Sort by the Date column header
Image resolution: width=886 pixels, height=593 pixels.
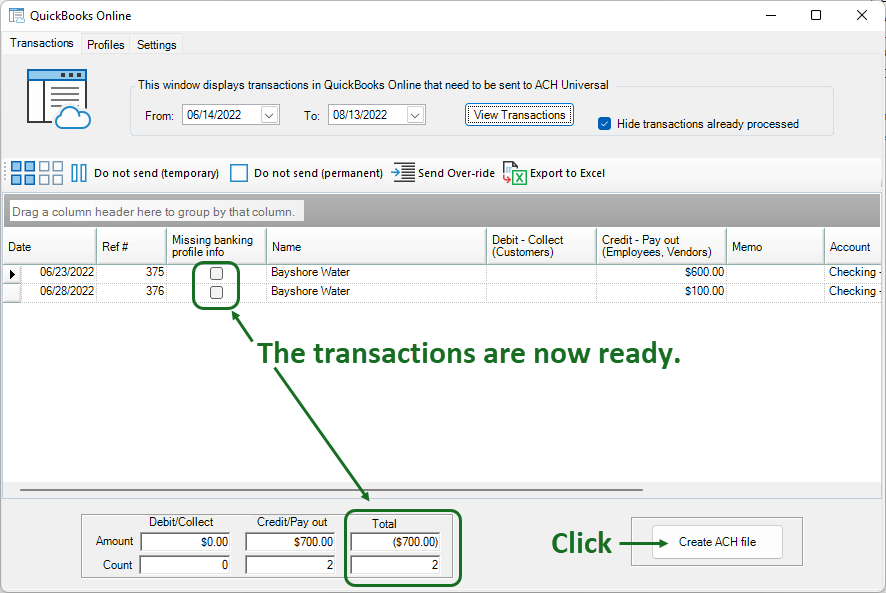[50, 246]
